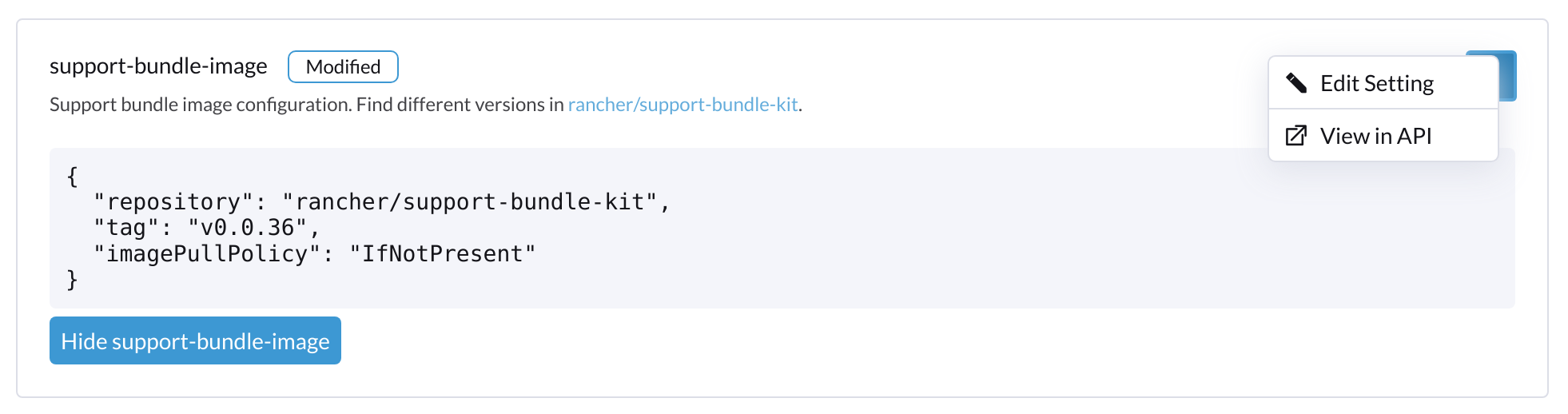Click the external link icon beside View in API
The image size is (1568, 414).
(x=1295, y=136)
